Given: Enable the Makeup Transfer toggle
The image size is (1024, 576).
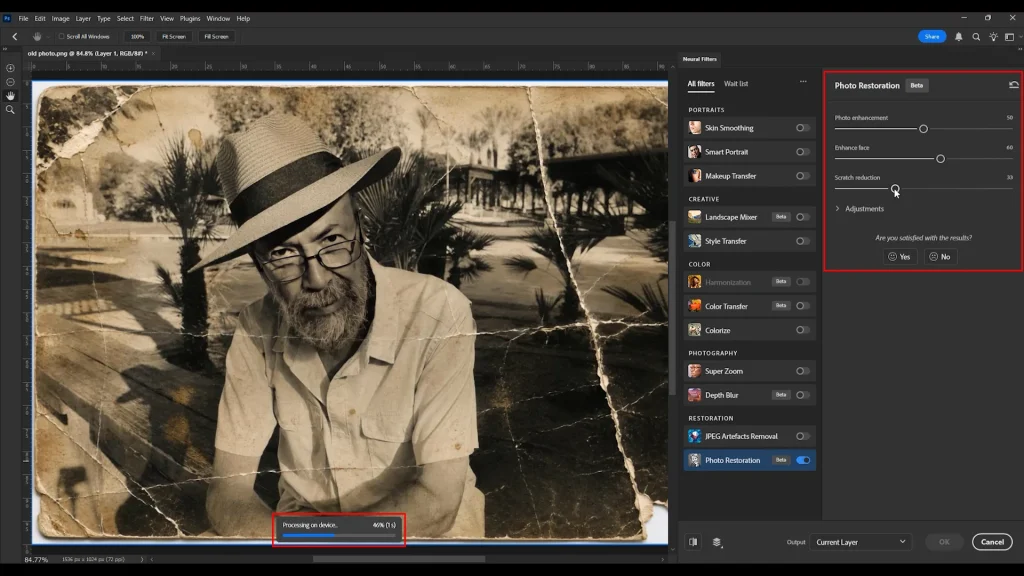Looking at the screenshot, I should 803,176.
